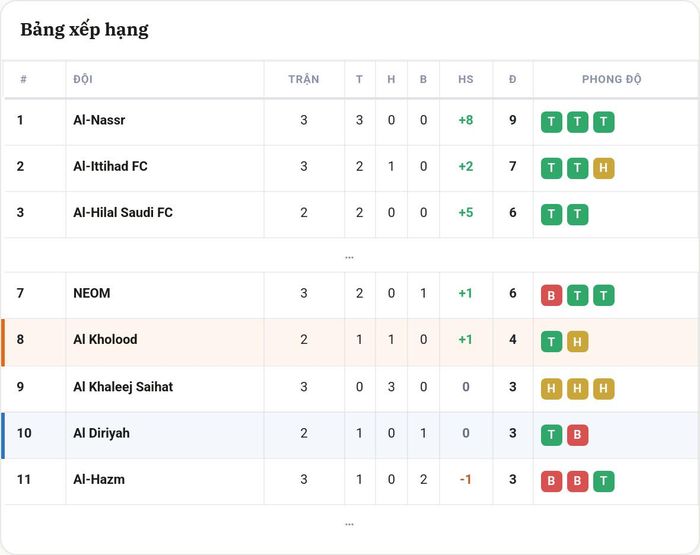Viewport: 700px width, 555px height.
Task: Click Al-Nassr's first green T form badge
Action: click(x=551, y=122)
